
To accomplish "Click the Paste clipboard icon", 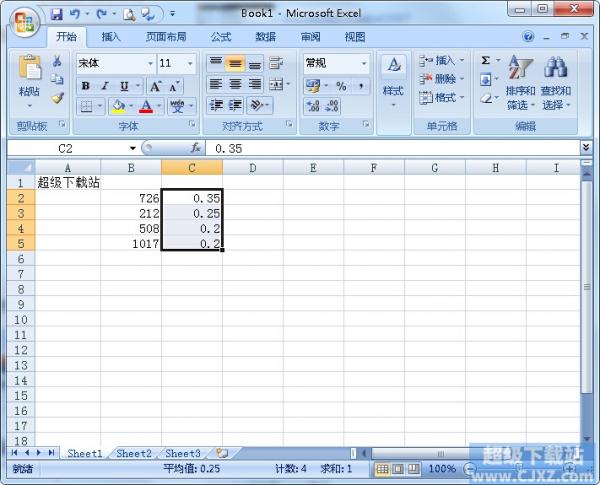I will pos(29,69).
